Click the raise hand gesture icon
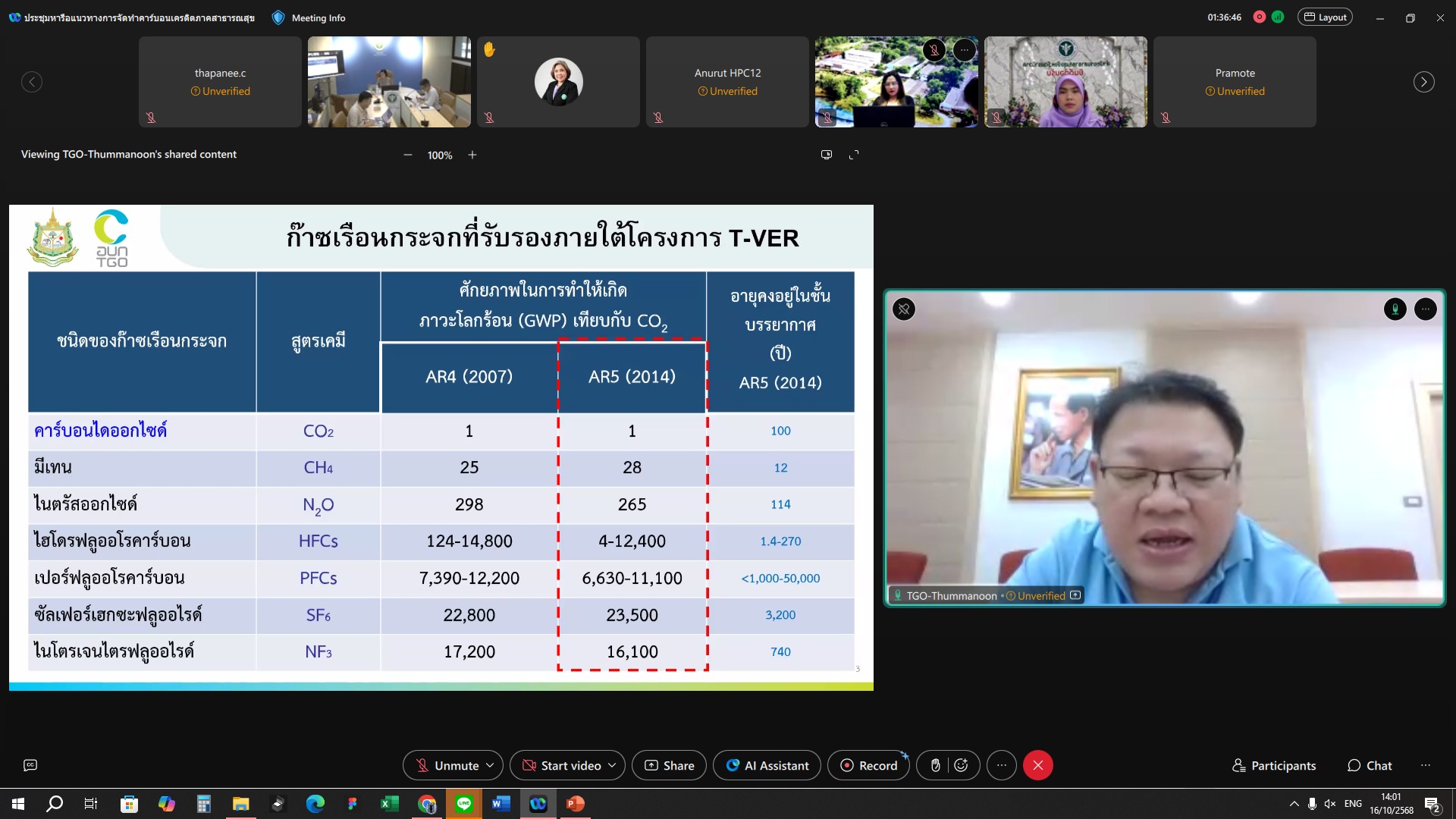 point(935,765)
